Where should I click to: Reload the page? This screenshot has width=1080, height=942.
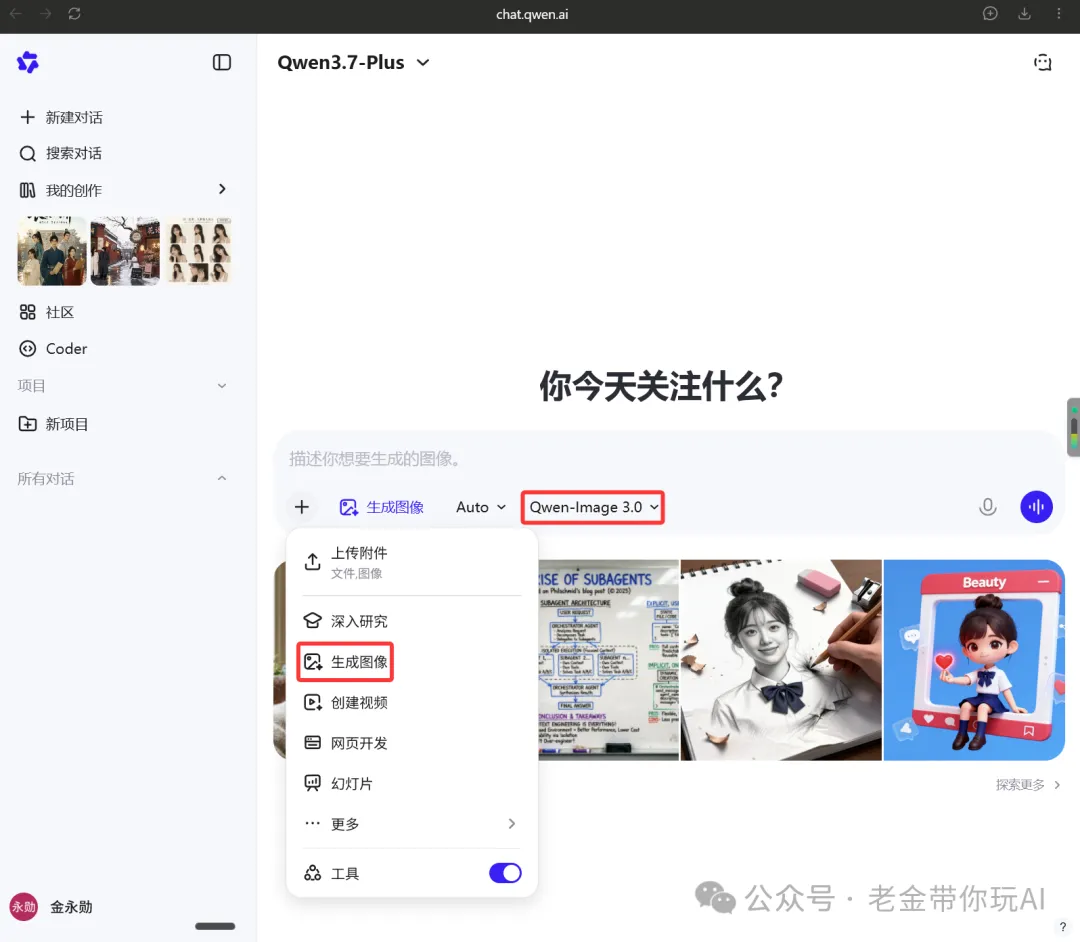point(74,14)
